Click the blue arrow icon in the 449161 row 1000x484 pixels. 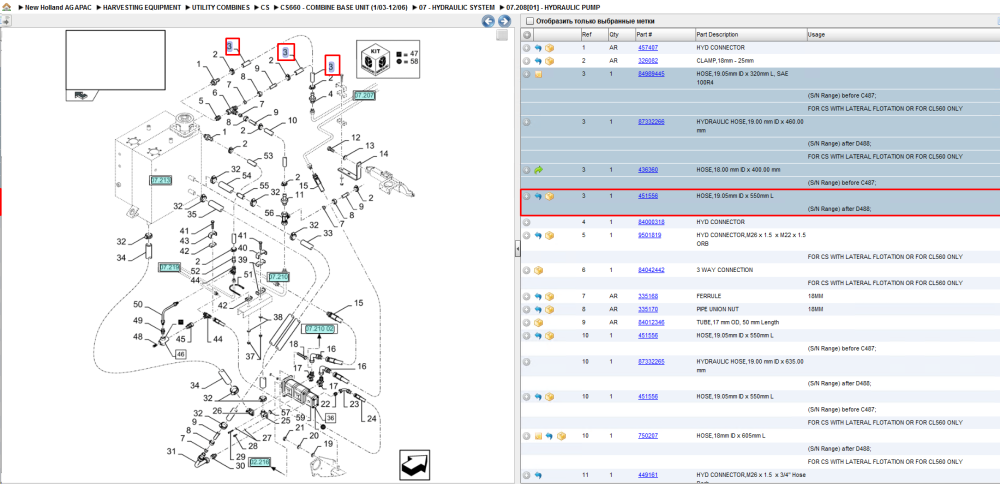click(538, 475)
